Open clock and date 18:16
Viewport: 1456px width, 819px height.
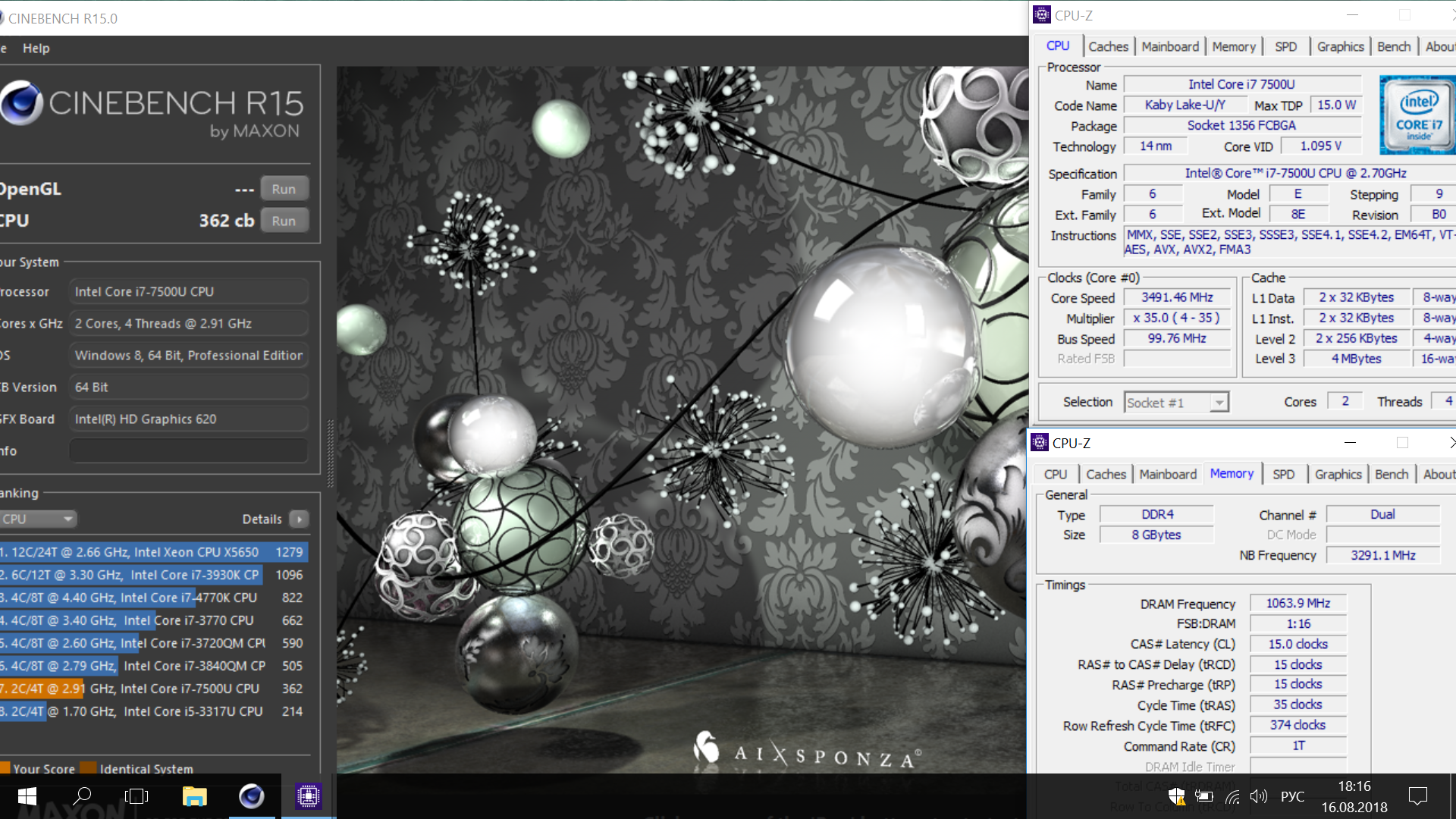1354,796
